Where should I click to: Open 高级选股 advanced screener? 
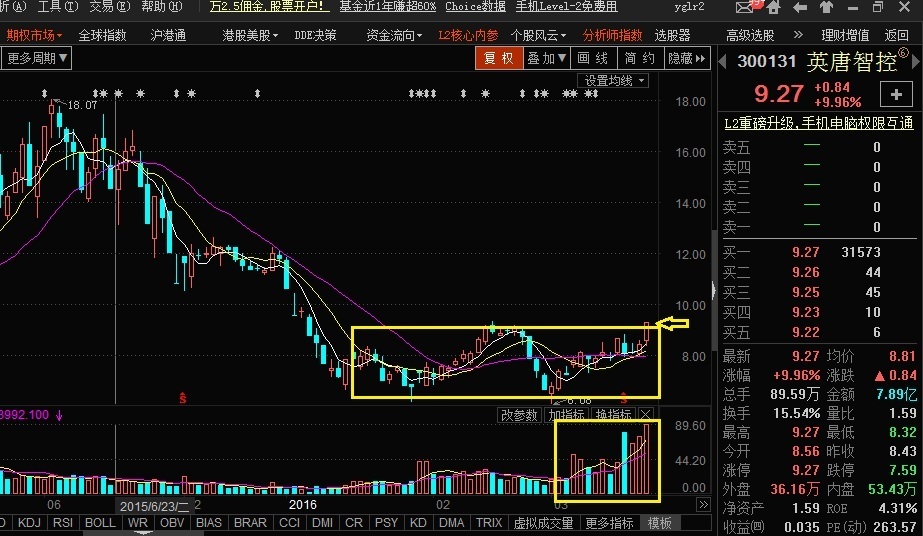pos(750,35)
